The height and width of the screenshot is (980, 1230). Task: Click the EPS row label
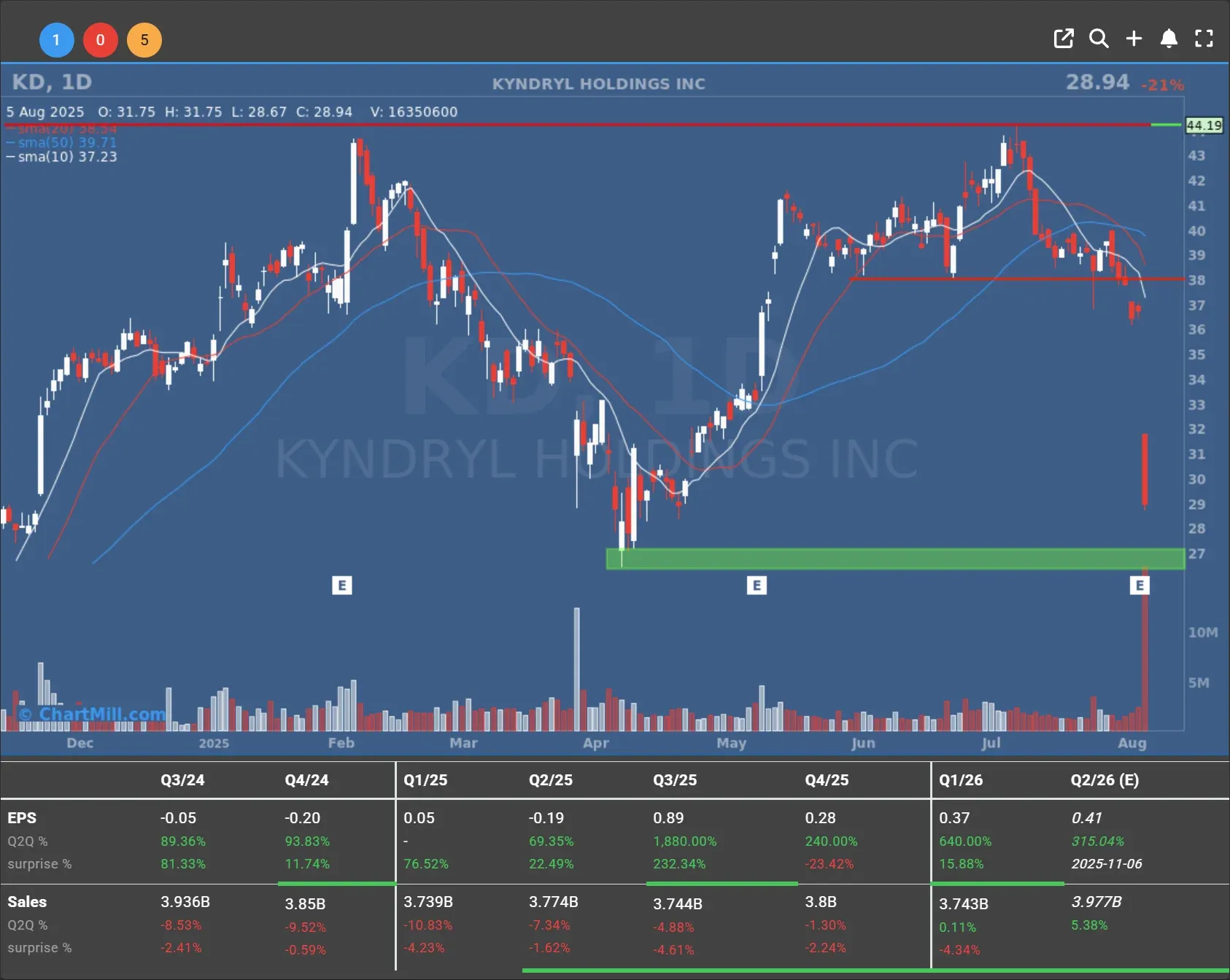point(22,818)
